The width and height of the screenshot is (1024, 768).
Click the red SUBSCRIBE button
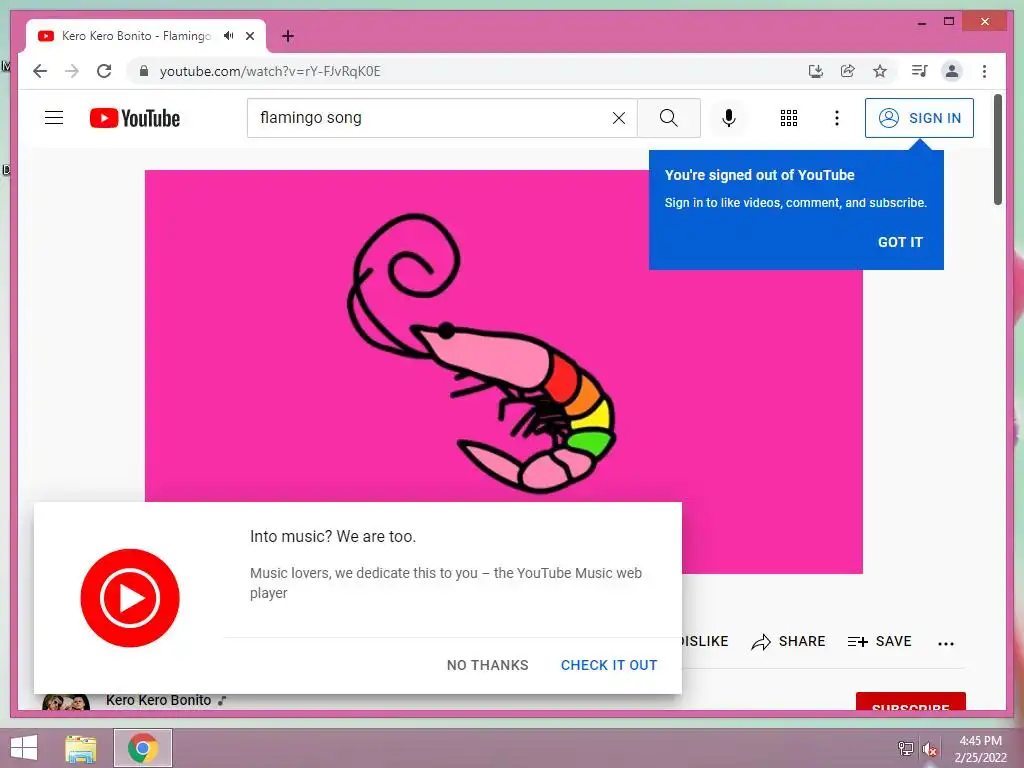tap(910, 702)
